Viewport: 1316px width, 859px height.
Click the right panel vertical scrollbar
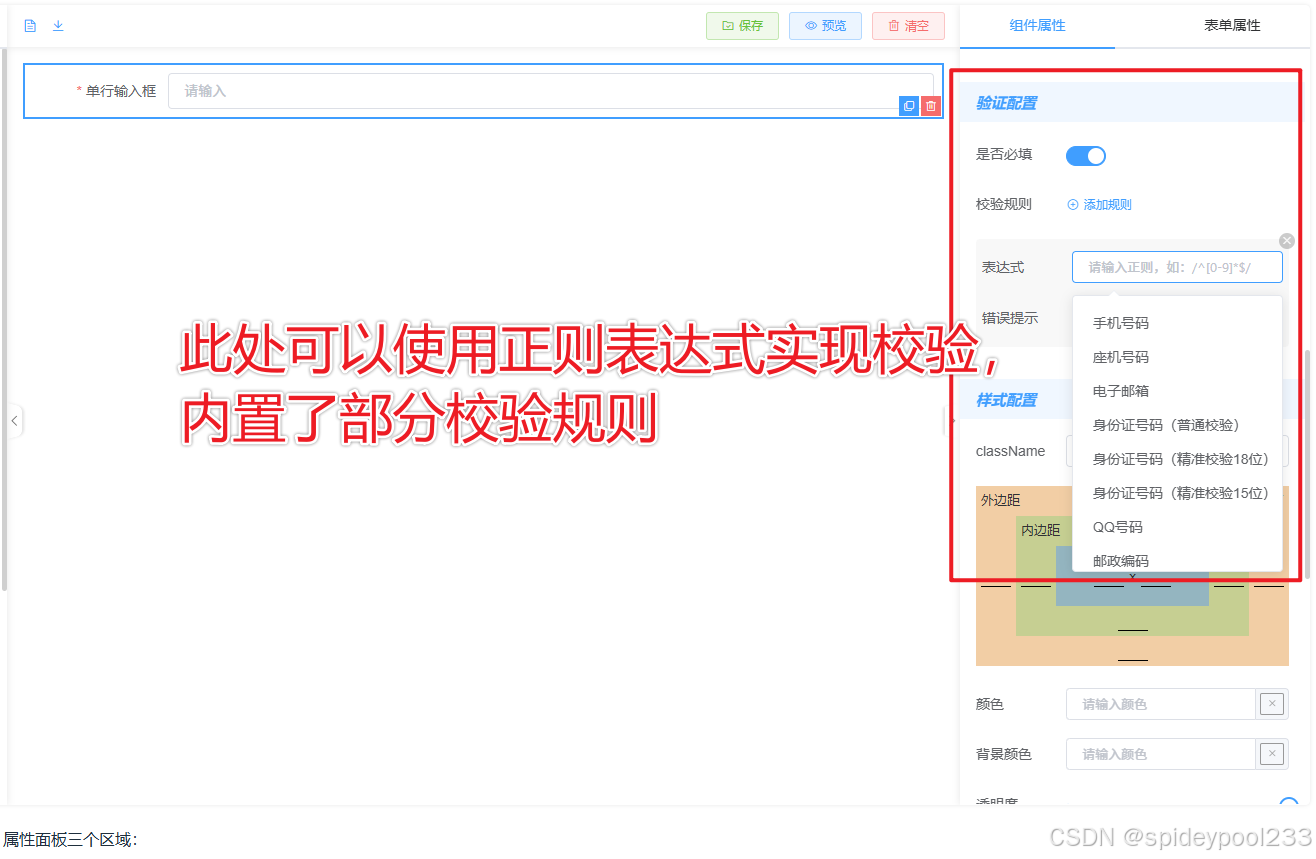click(x=1307, y=465)
